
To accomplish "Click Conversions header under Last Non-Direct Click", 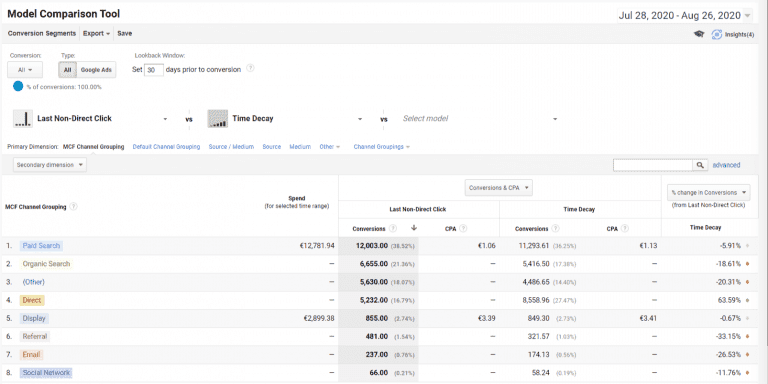I will 369,229.
